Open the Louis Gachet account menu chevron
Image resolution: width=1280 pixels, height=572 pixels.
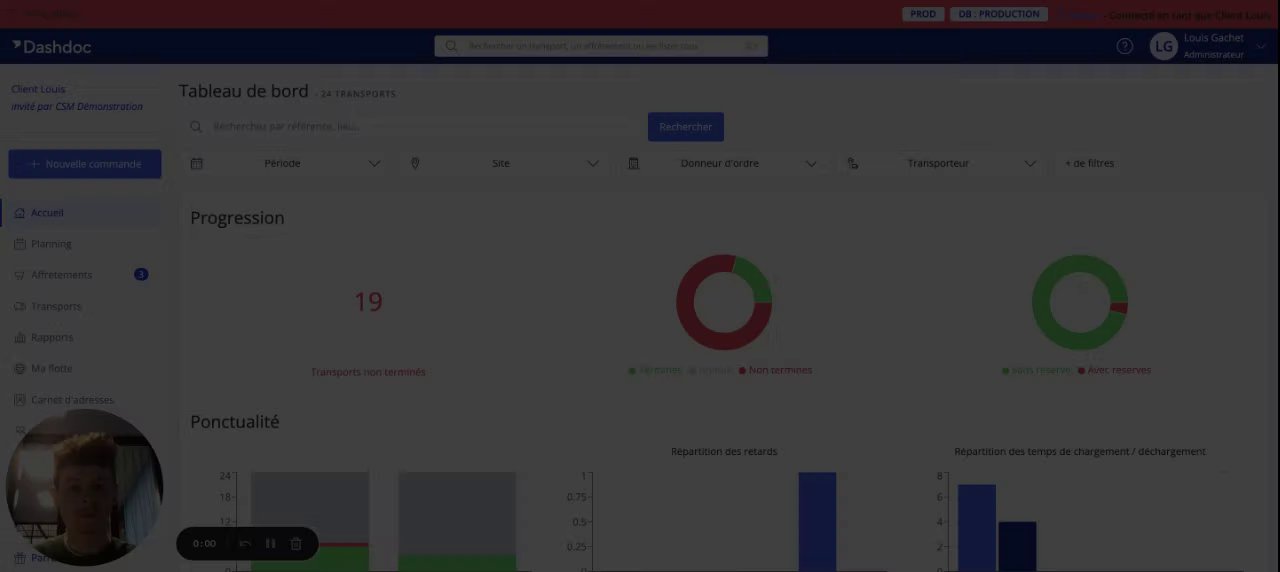click(x=1261, y=46)
